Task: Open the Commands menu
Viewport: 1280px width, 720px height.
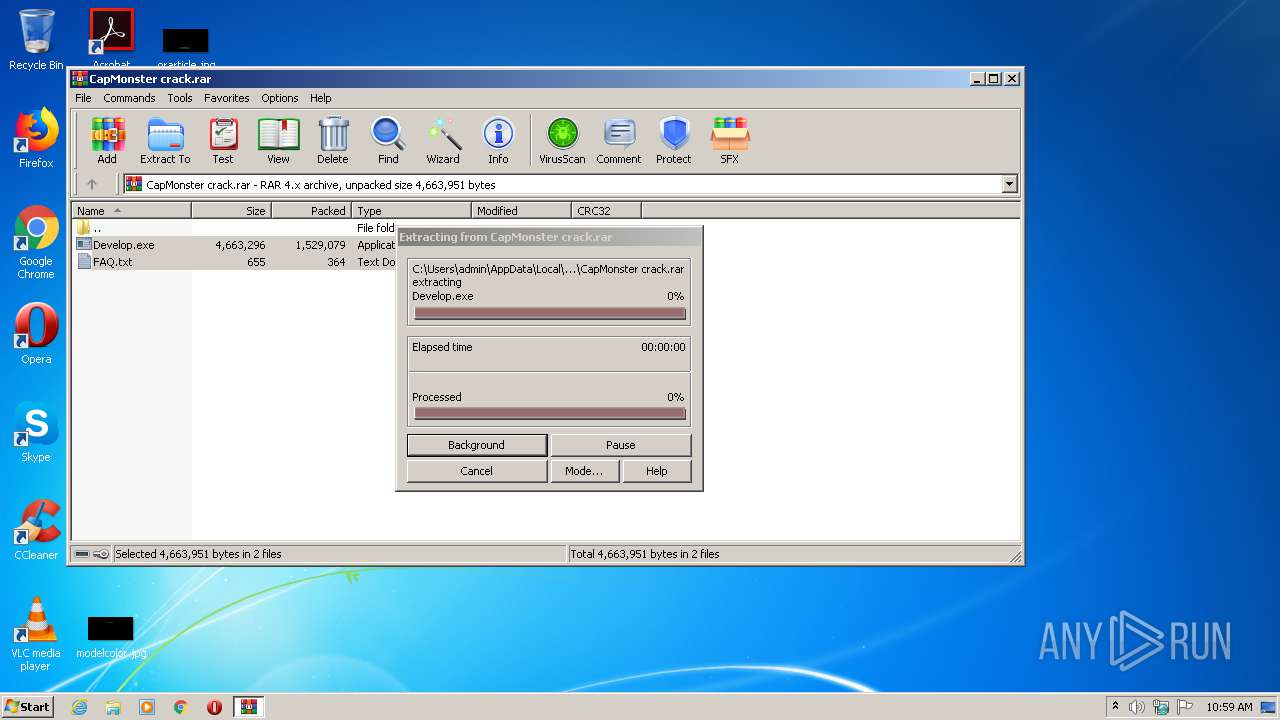Action: pos(129,98)
